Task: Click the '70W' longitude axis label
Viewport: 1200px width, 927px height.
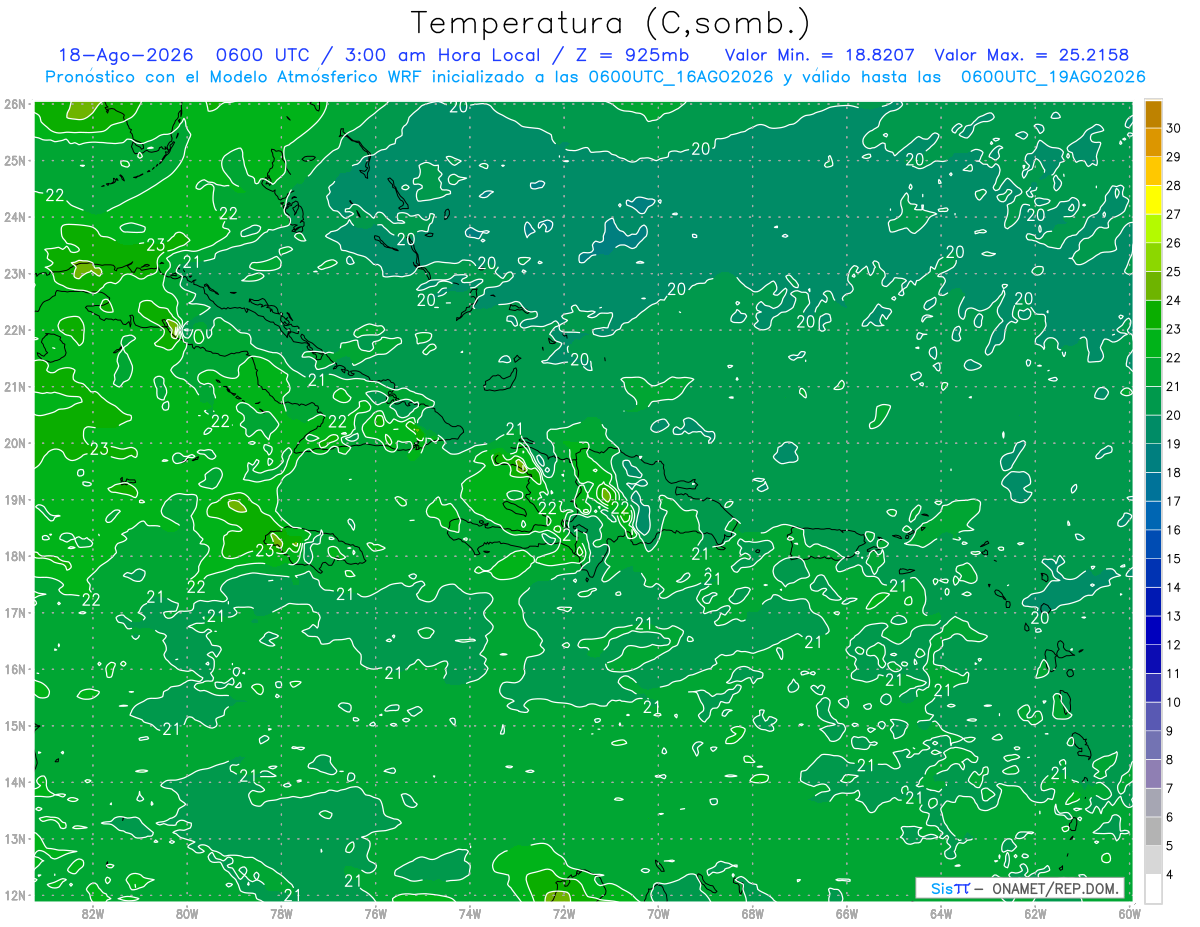Action: [658, 913]
